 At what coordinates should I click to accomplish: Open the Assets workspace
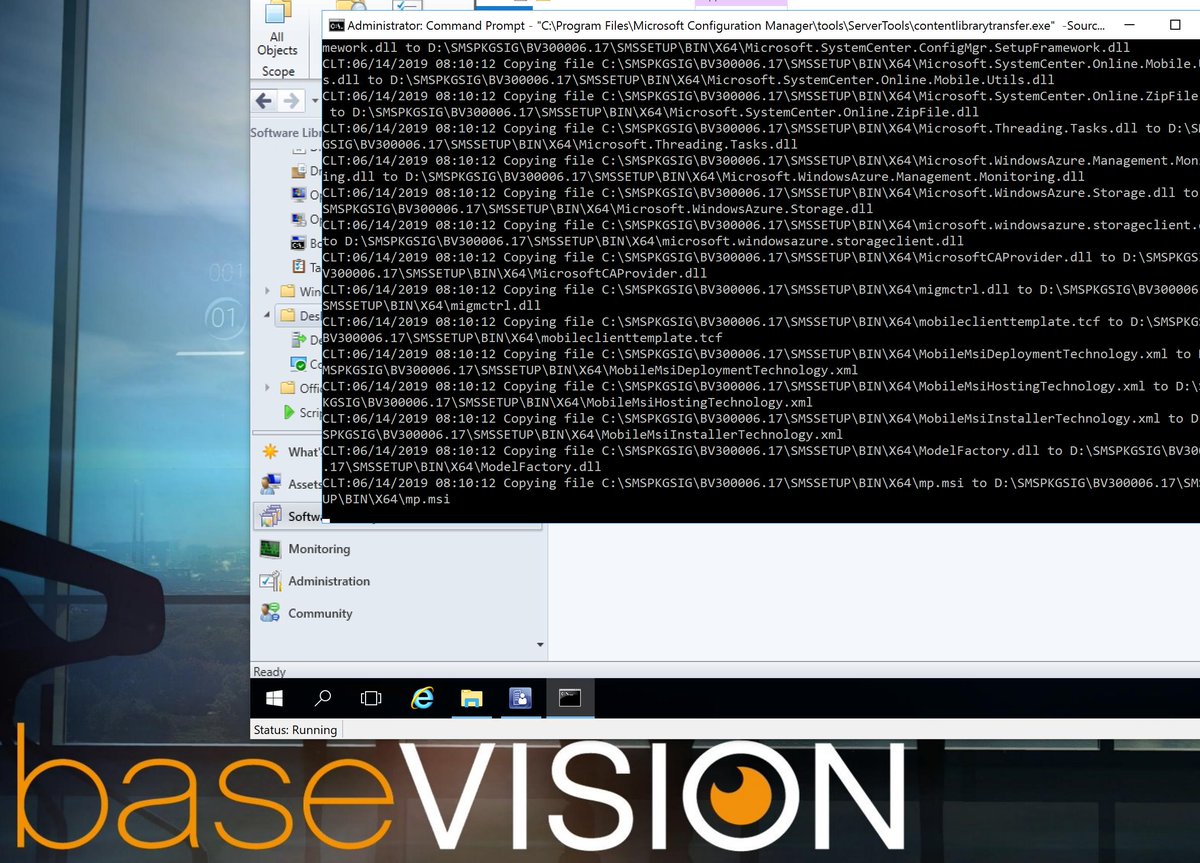[x=289, y=484]
